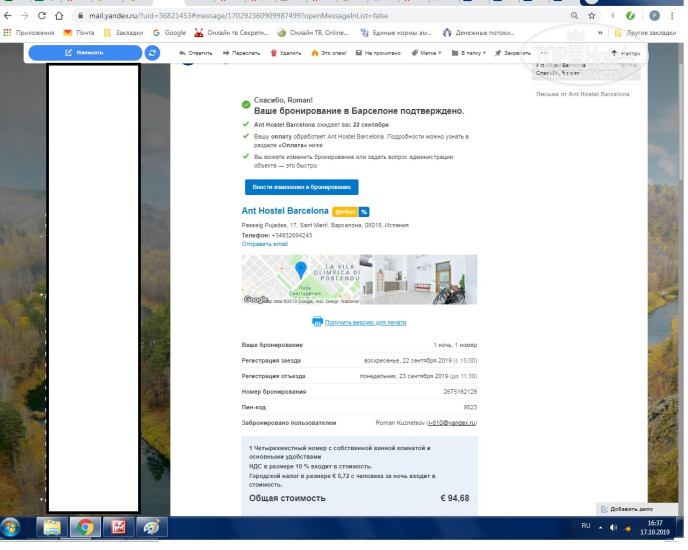Click Отправить email link
The image size is (688, 550).
[264, 243]
